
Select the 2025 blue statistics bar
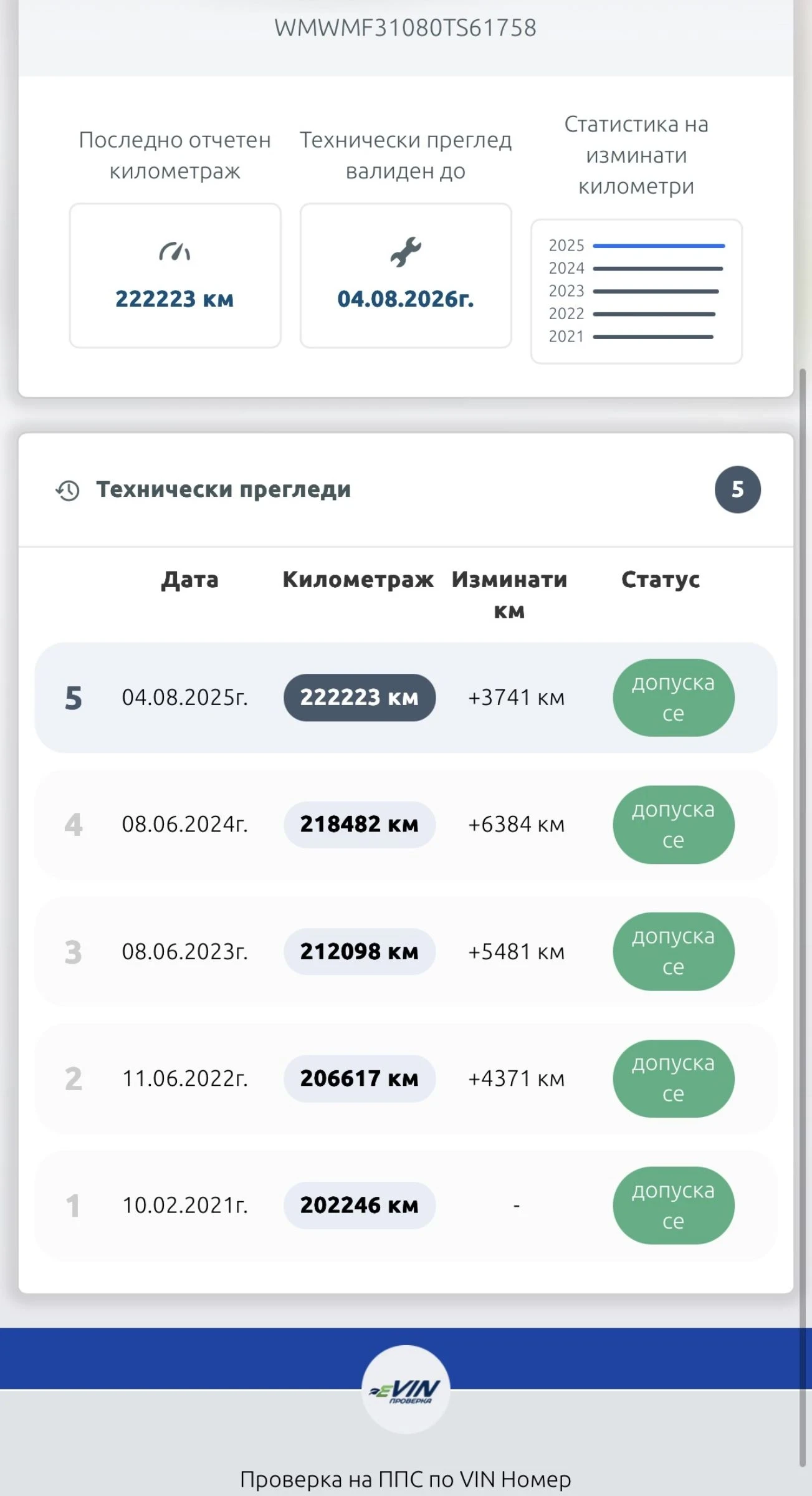pos(659,246)
